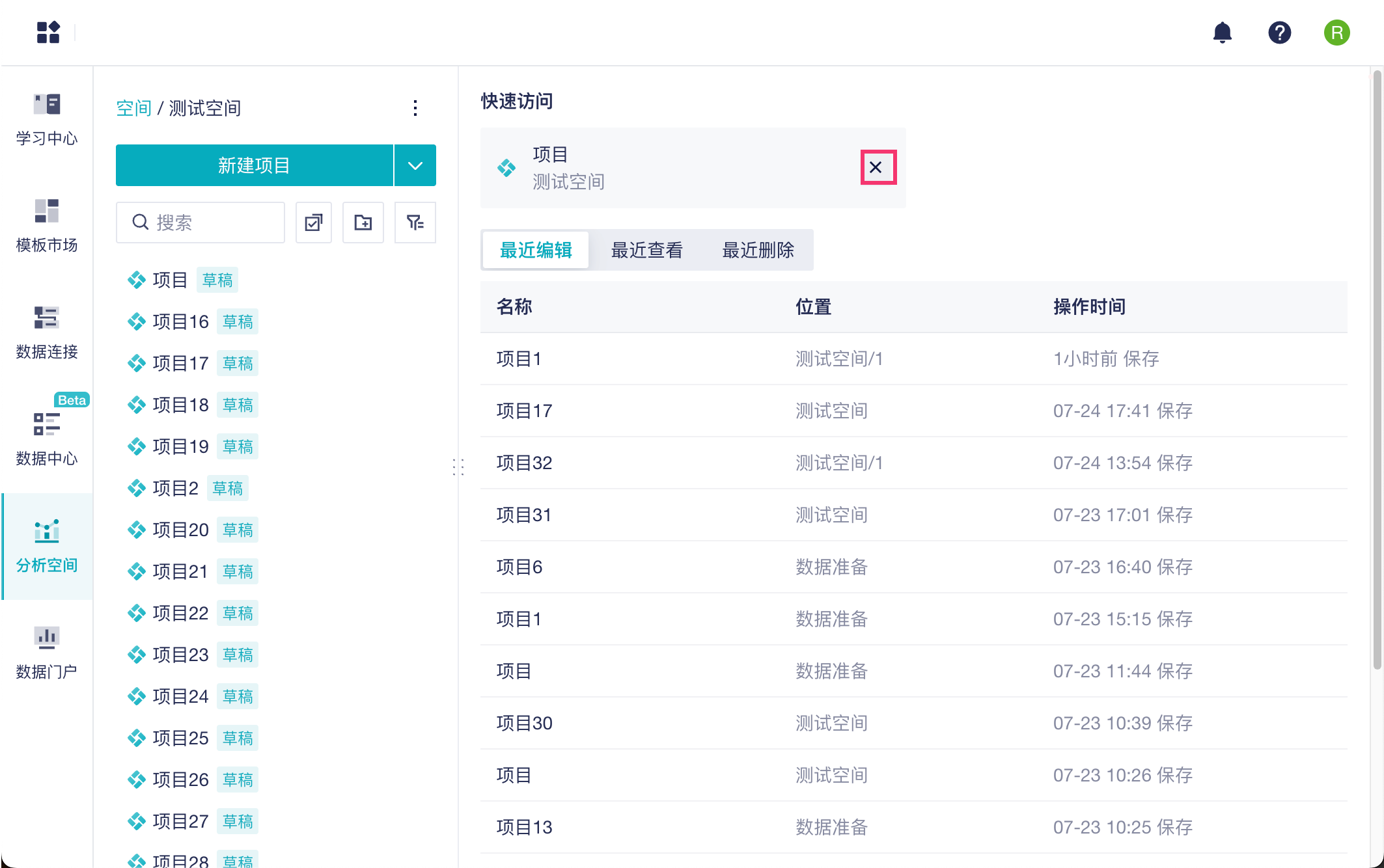
Task: Click the 空间 breadcrumb link
Action: point(133,108)
